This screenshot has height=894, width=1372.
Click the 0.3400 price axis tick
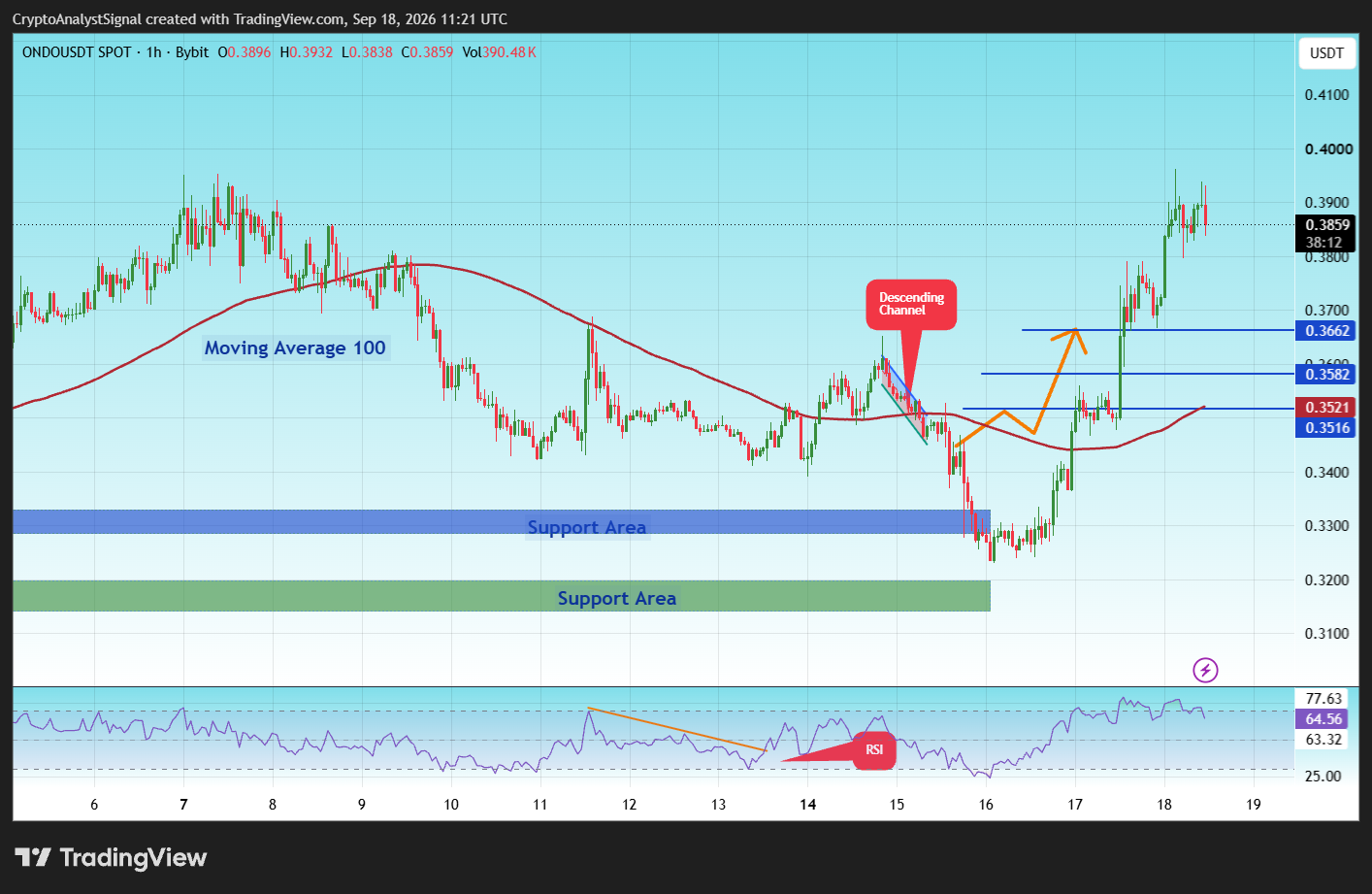[1326, 473]
